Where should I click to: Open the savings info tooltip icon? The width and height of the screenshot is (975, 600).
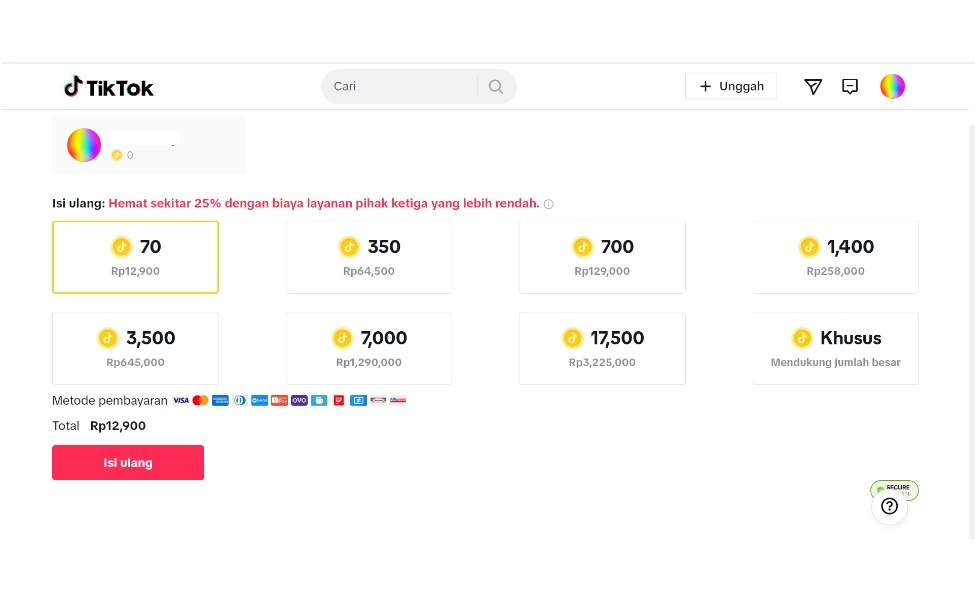[548, 204]
